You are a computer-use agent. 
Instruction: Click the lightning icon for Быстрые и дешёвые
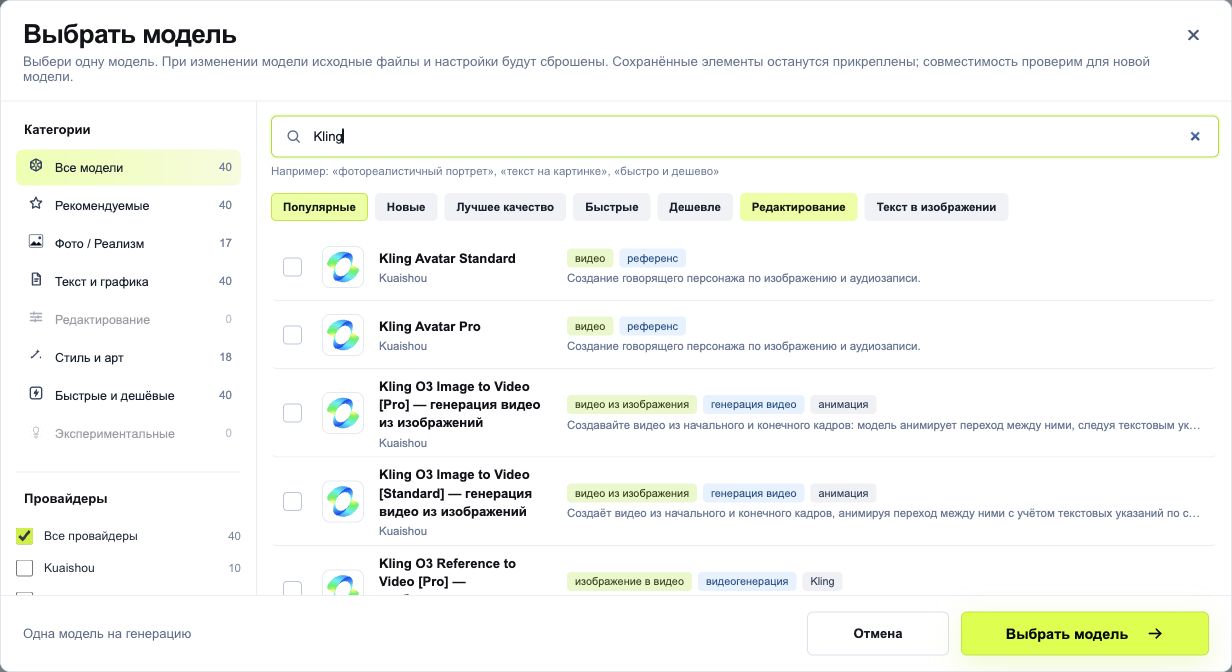pyautogui.click(x=36, y=395)
